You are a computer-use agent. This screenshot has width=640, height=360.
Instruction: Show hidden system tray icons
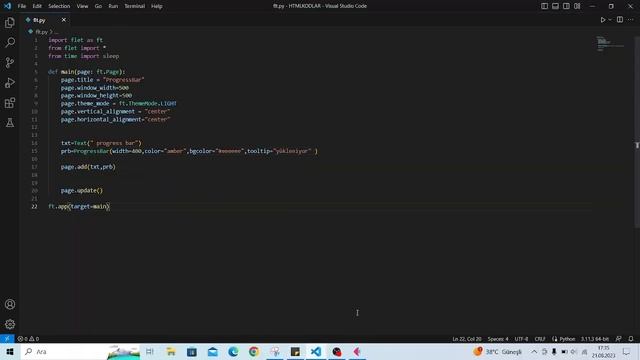534,351
